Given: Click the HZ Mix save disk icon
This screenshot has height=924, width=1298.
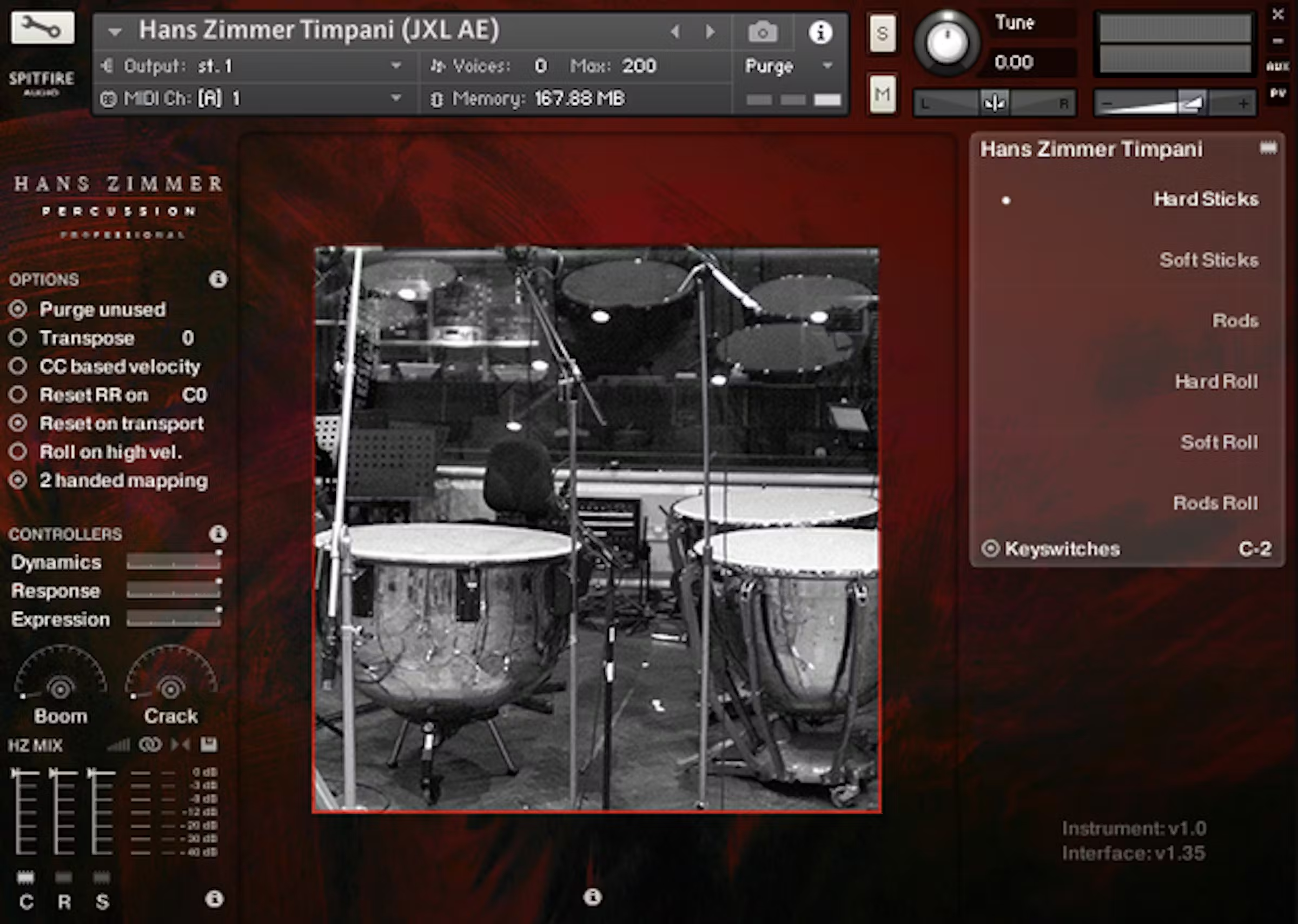Looking at the screenshot, I should tap(209, 744).
